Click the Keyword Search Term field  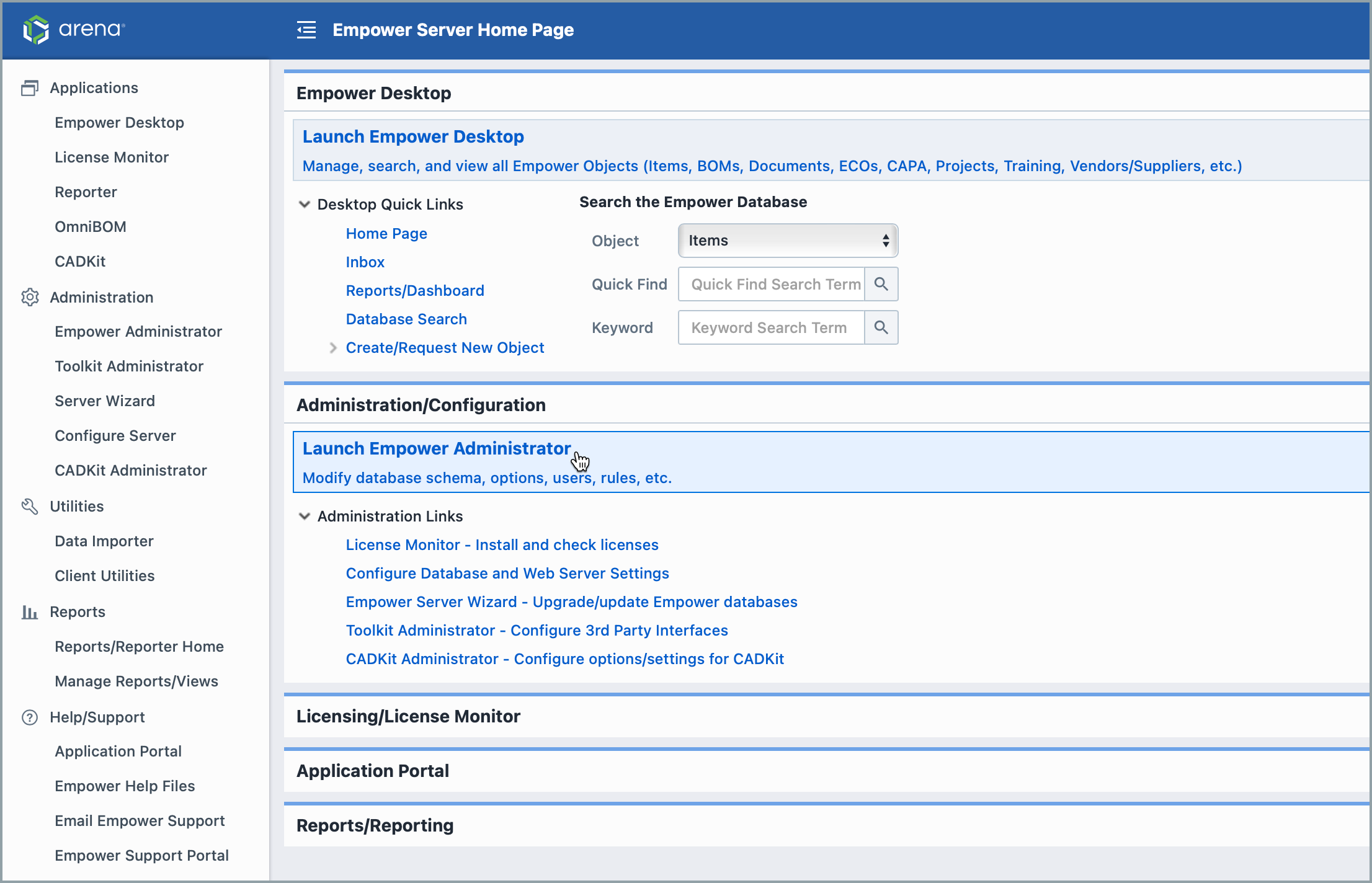tap(772, 327)
